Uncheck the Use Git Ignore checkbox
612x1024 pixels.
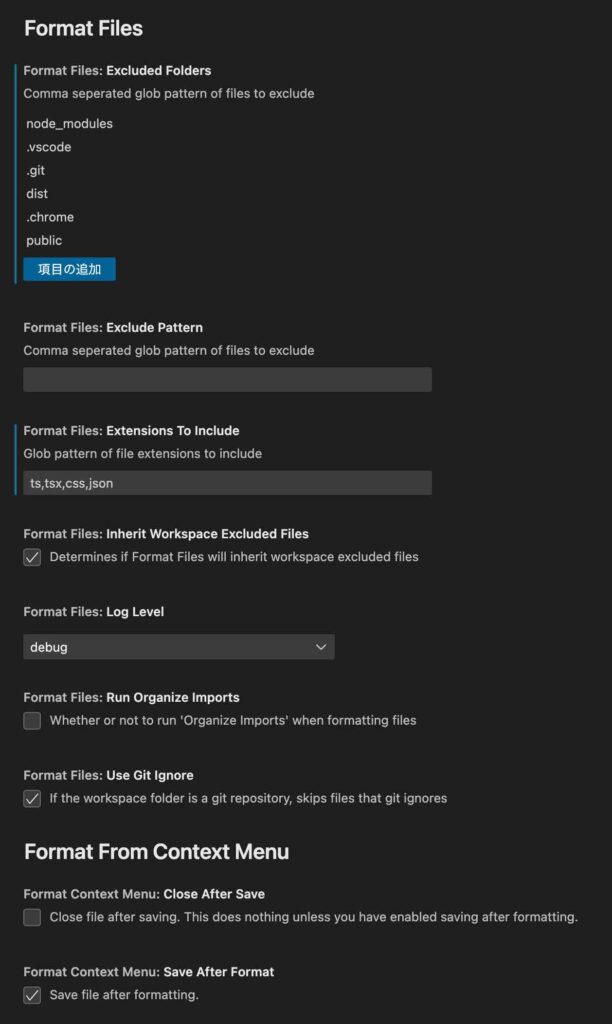click(32, 799)
